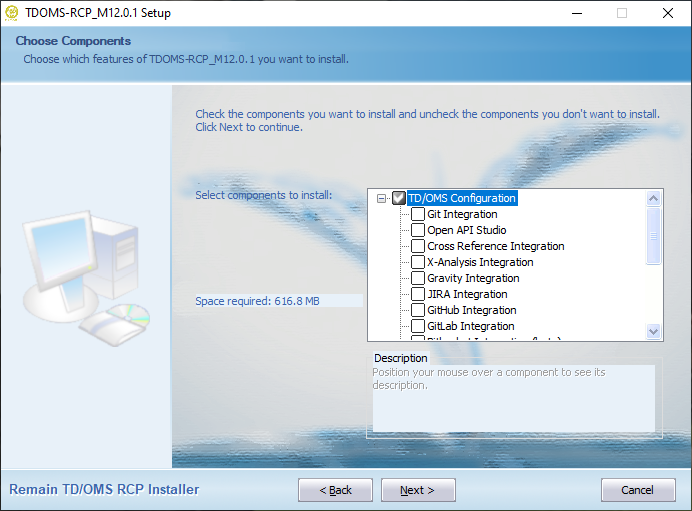Click the component list scrollbar thumb
The height and width of the screenshot is (511, 692).
pos(654,235)
